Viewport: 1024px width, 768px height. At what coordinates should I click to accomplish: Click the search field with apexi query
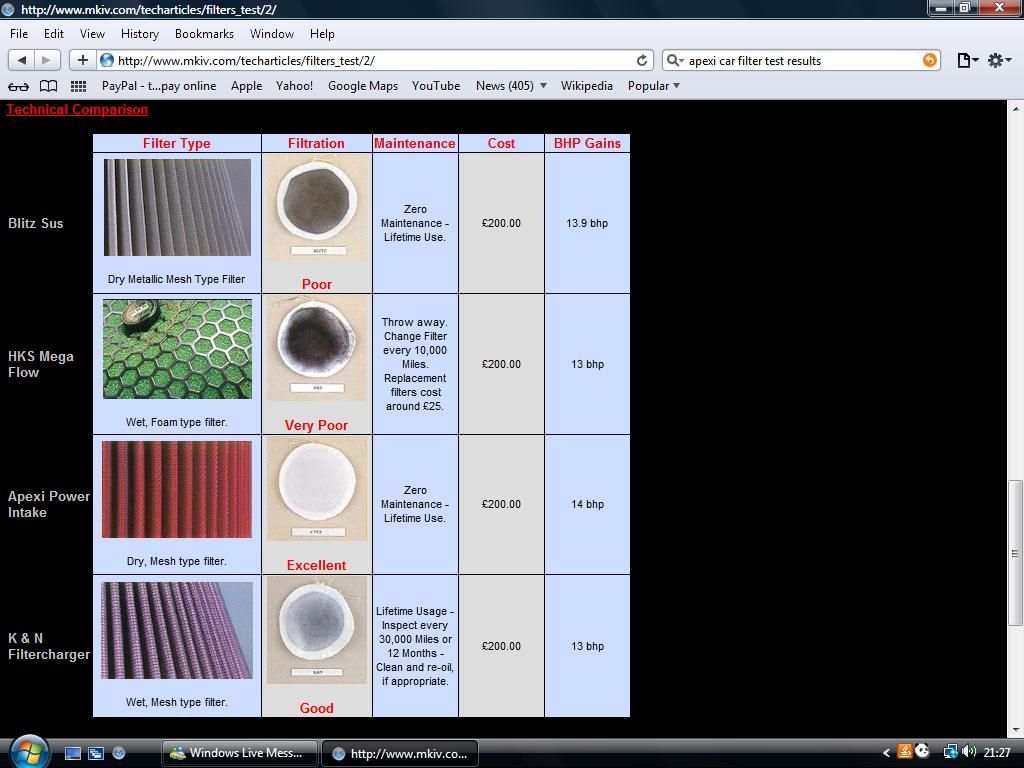(801, 60)
